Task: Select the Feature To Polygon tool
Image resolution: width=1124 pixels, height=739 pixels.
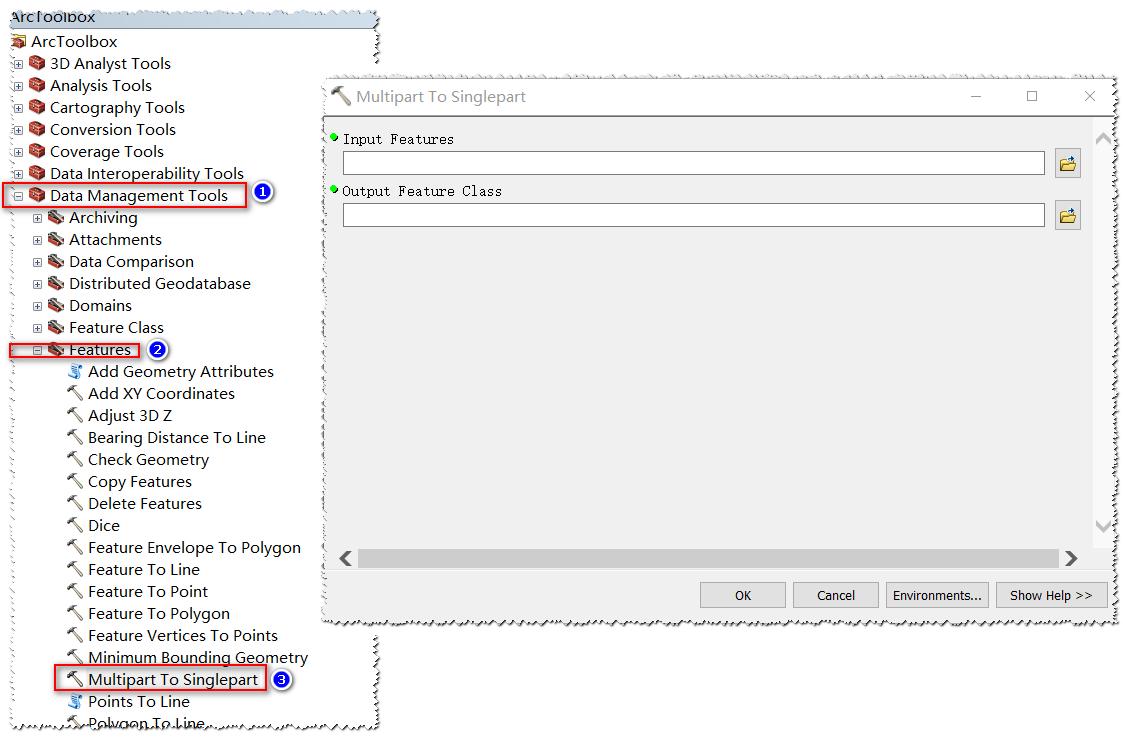Action: (x=158, y=614)
